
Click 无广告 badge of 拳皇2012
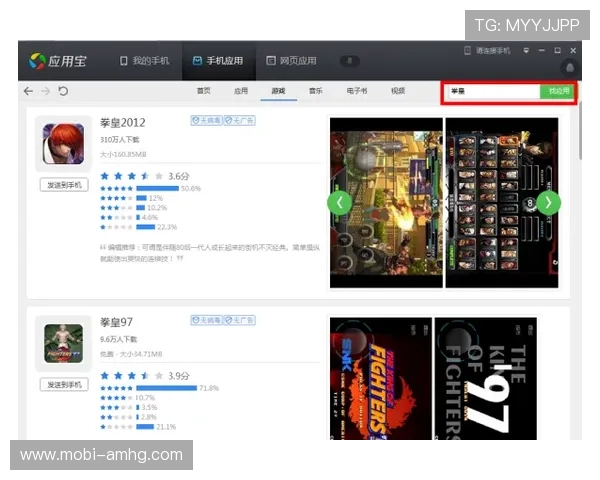click(240, 121)
